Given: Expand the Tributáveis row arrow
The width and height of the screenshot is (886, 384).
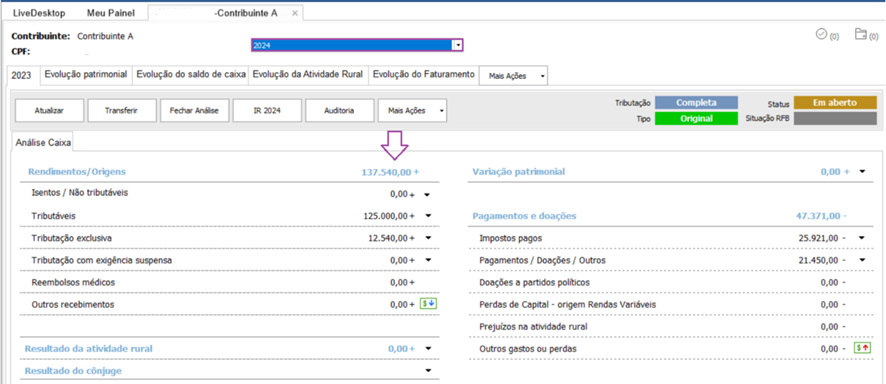Looking at the screenshot, I should [428, 216].
